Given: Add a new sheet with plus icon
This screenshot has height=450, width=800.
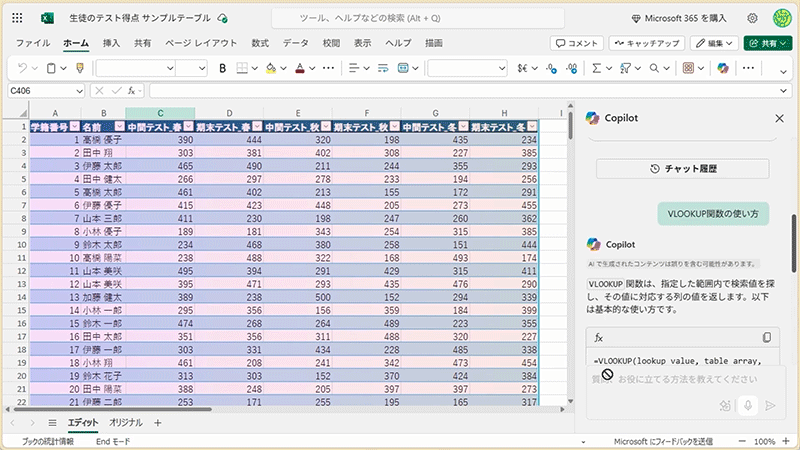Looking at the screenshot, I should click(x=157, y=423).
